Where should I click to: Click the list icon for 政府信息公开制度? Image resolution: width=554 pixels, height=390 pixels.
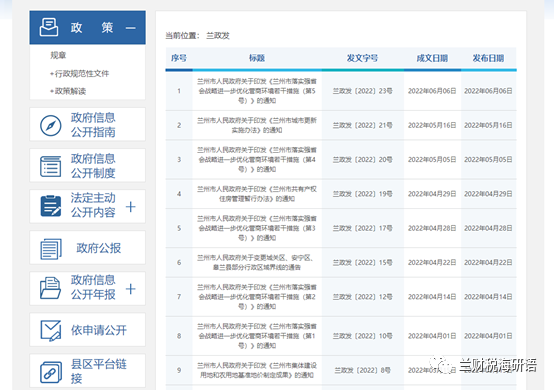pyautogui.click(x=51, y=166)
